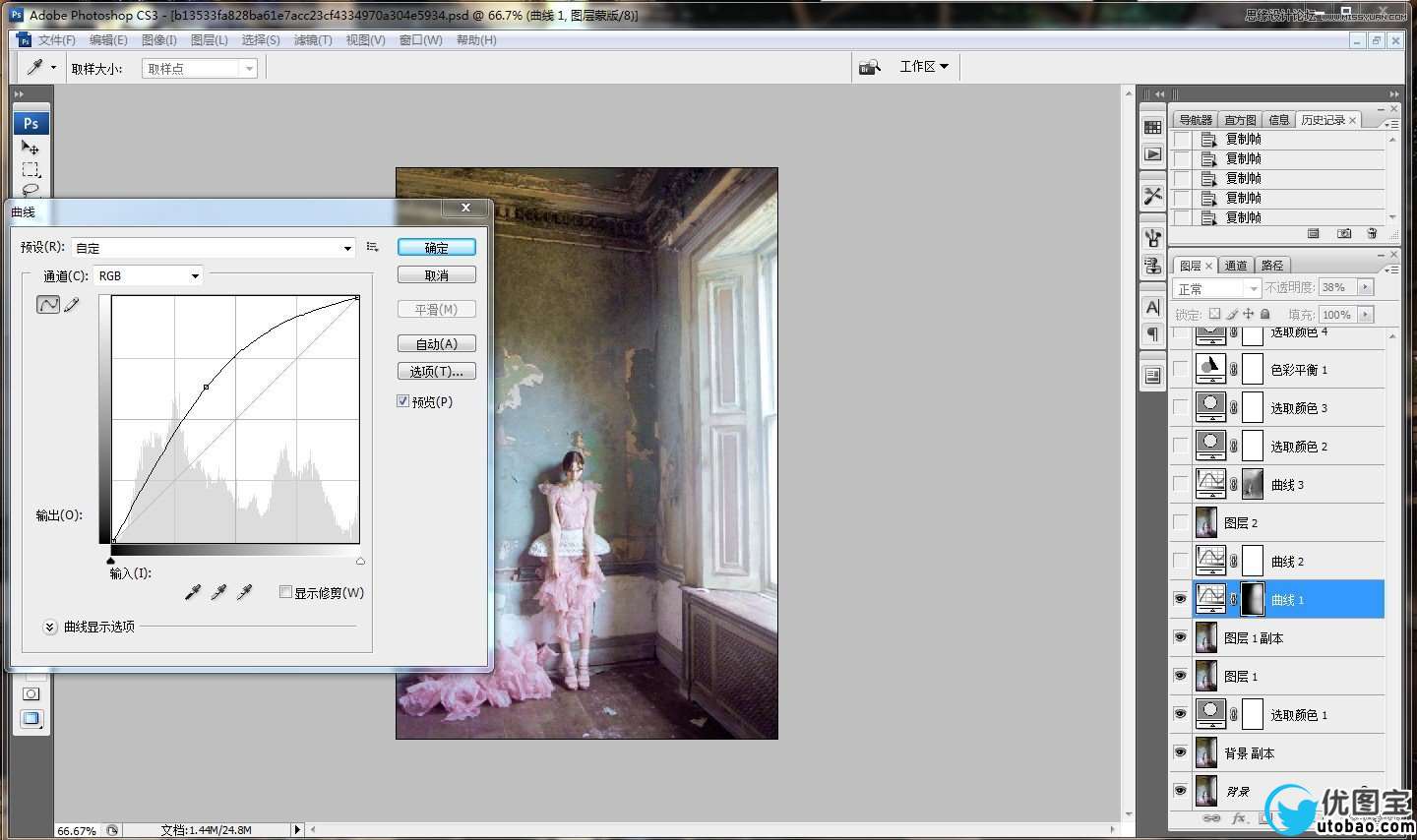Screen dimensions: 1417x840
Task: Open the Swatches grid panel icon
Action: coord(1153,127)
